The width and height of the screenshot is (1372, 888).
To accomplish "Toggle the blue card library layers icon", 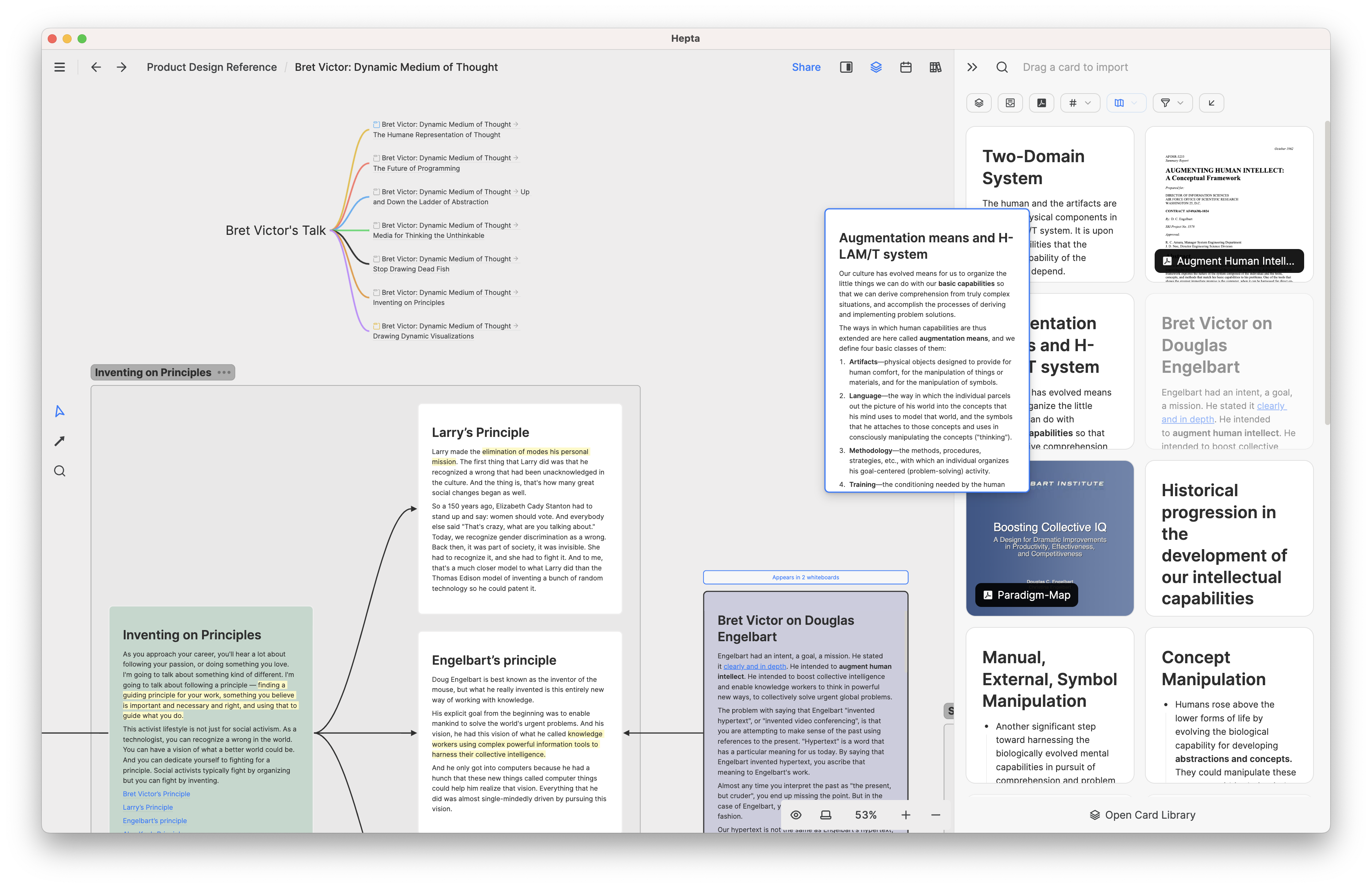I will 876,67.
